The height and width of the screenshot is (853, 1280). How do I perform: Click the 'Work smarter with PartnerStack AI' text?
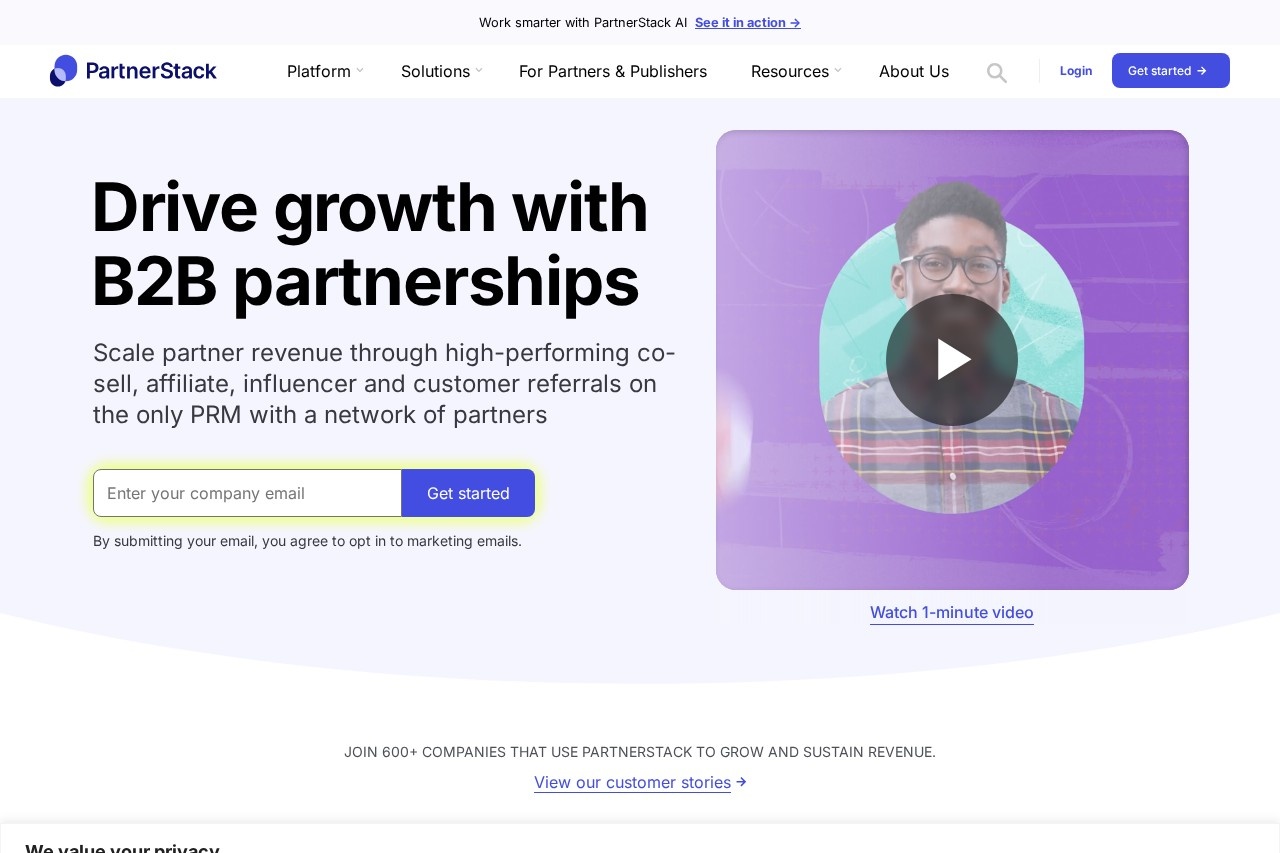[583, 22]
